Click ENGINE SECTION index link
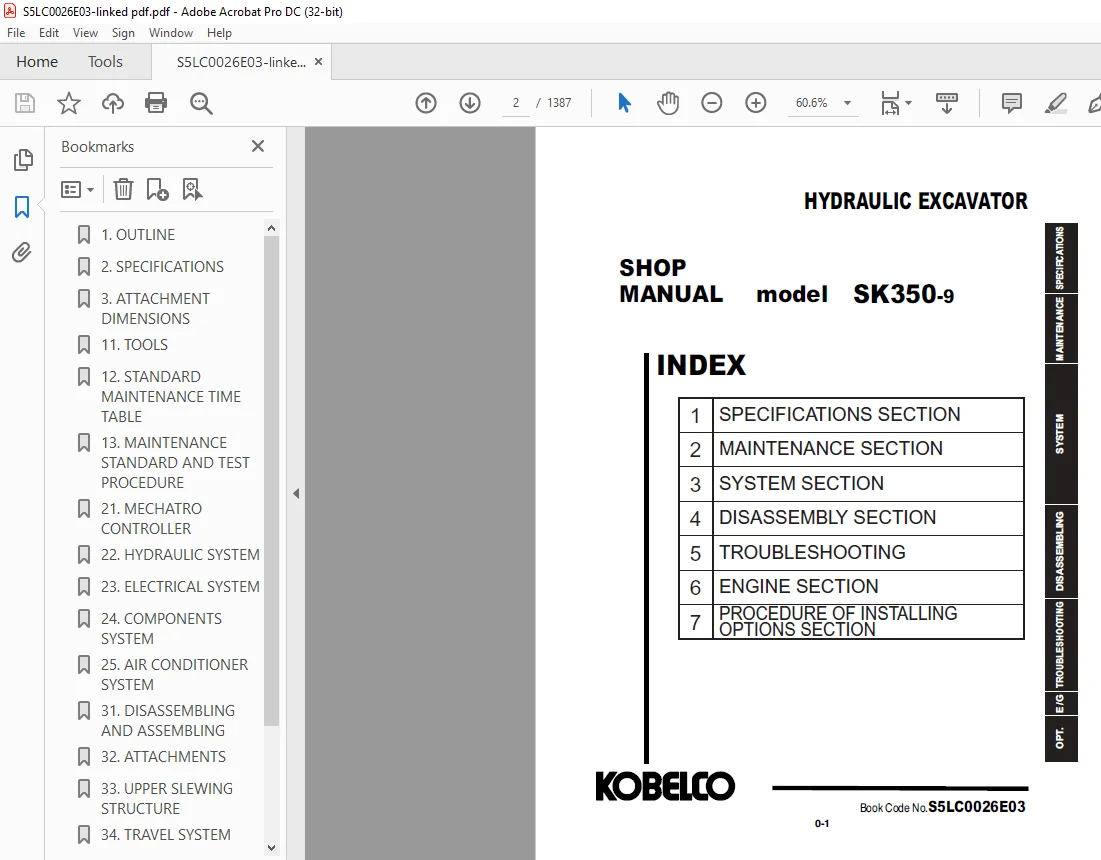Image resolution: width=1101 pixels, height=860 pixels. [x=798, y=586]
